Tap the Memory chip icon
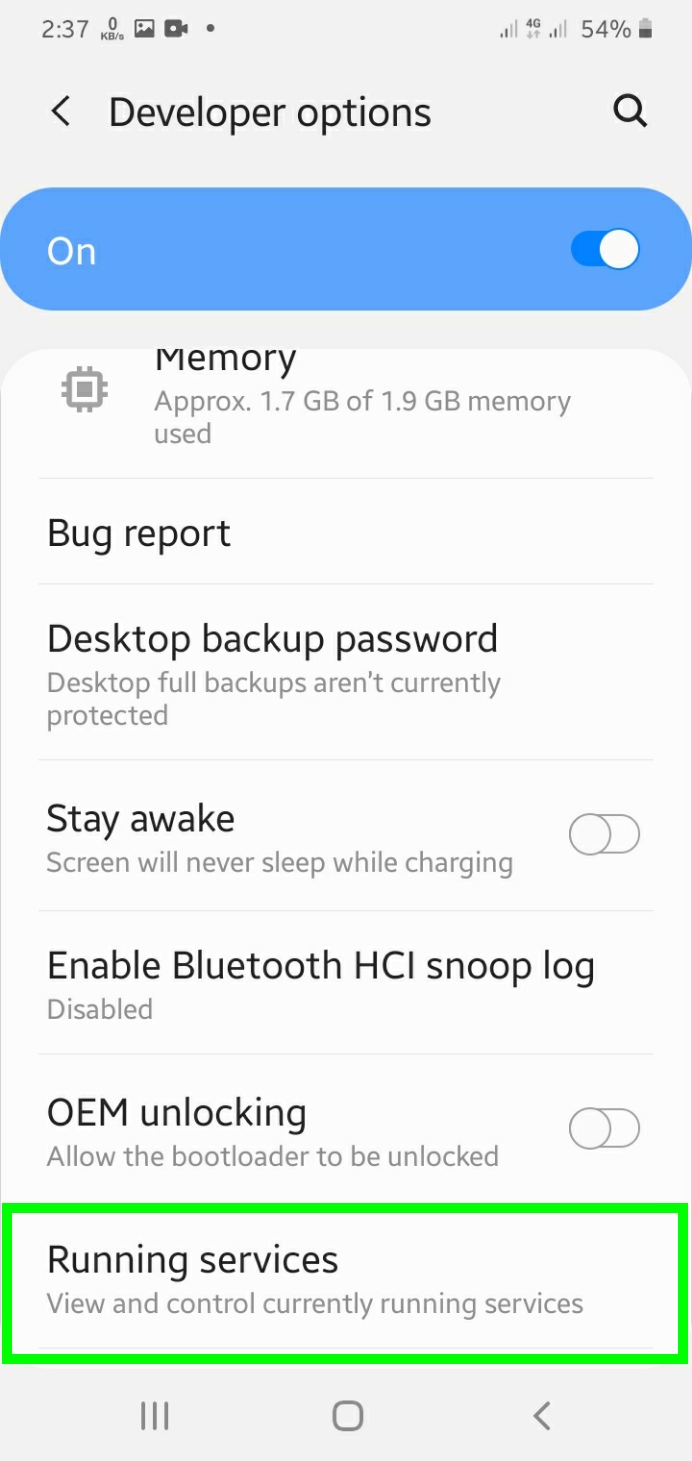This screenshot has width=692, height=1461. pos(85,390)
